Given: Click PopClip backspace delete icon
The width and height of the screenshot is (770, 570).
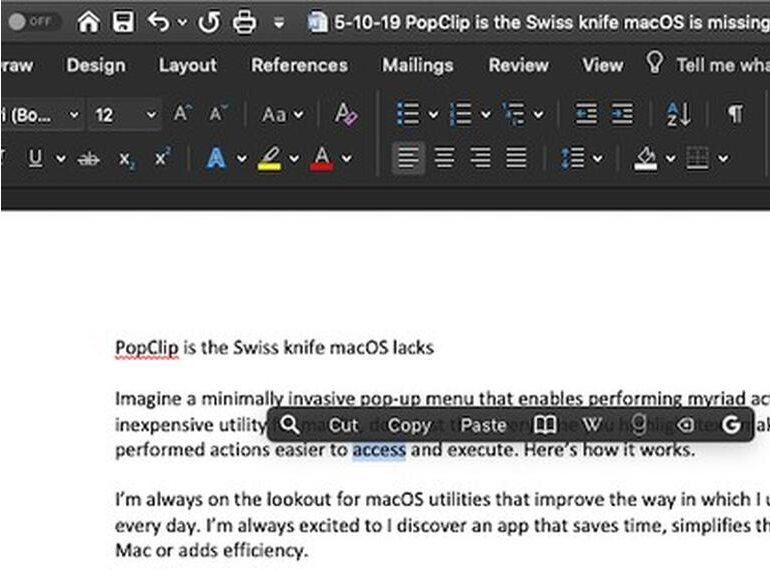Looking at the screenshot, I should (686, 425).
